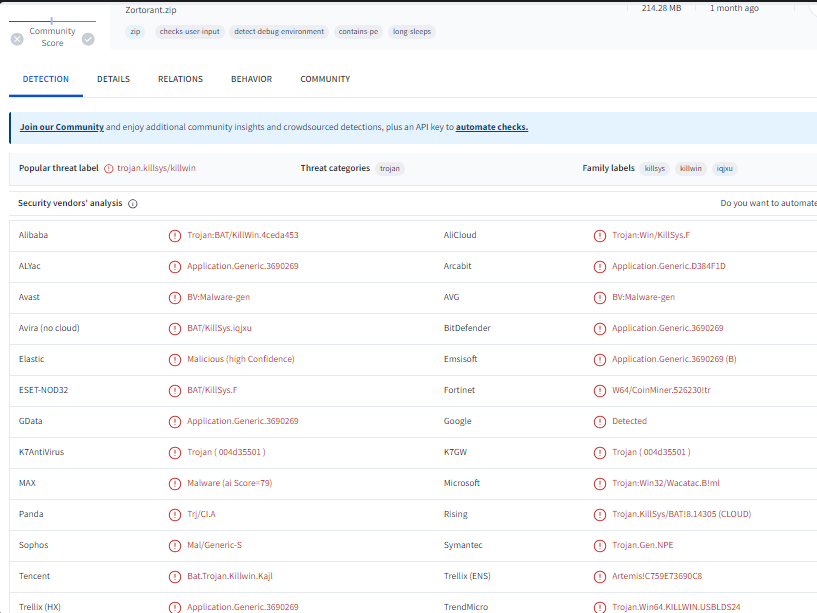817x613 pixels.
Task: Click the community score upvote checkmark icon
Action: coord(88,39)
